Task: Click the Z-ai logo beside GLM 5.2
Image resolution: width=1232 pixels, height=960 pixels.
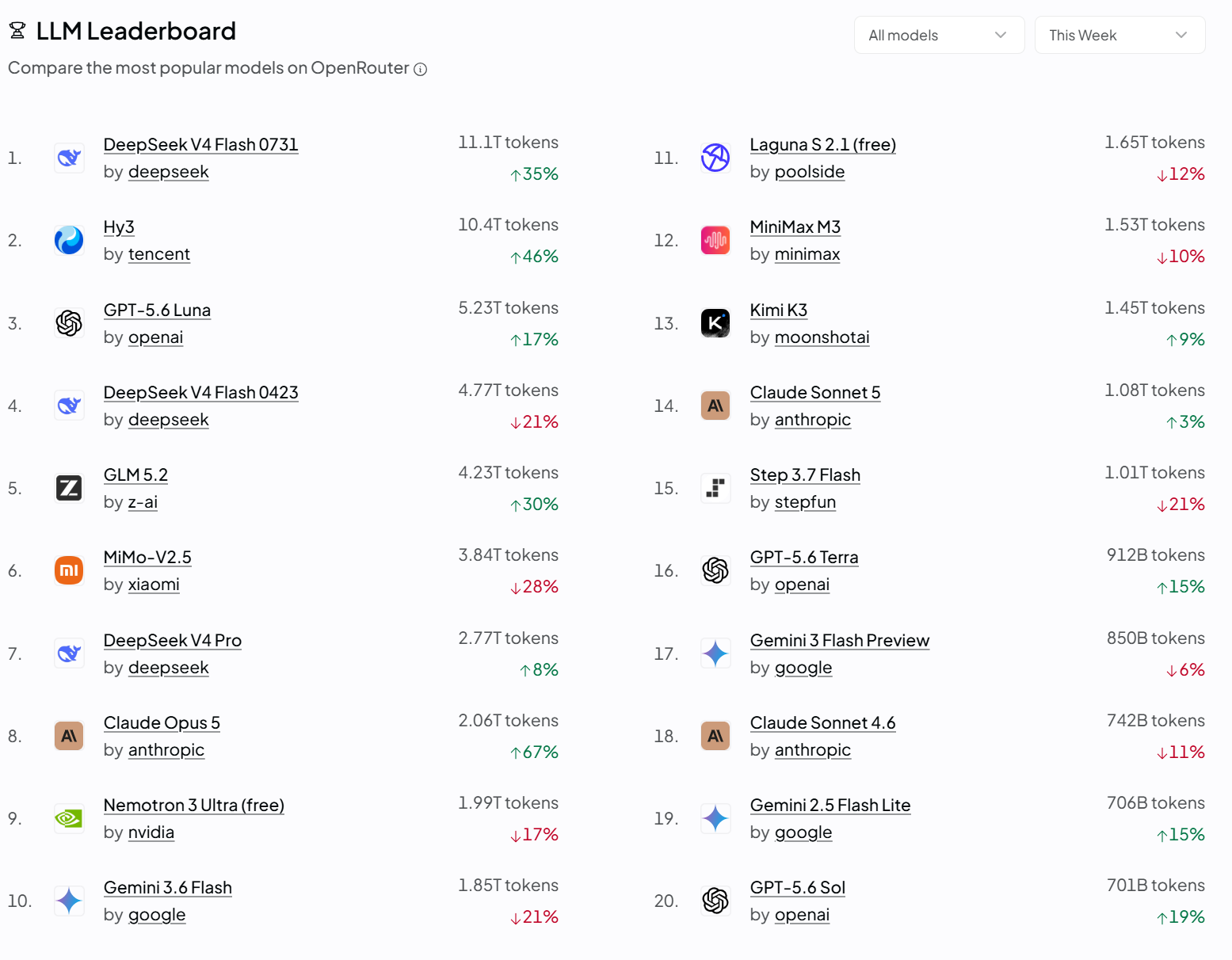Action: [69, 488]
